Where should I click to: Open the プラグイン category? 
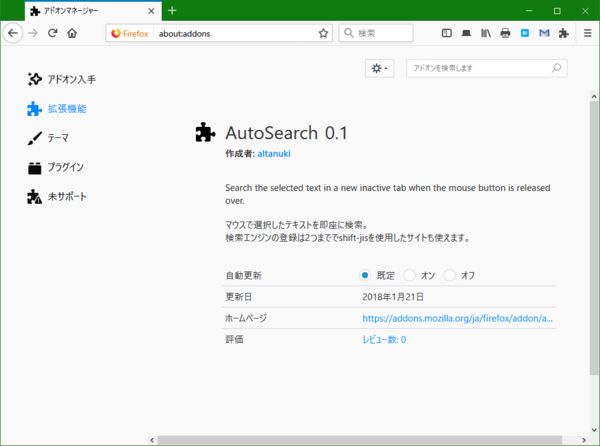(x=56, y=167)
